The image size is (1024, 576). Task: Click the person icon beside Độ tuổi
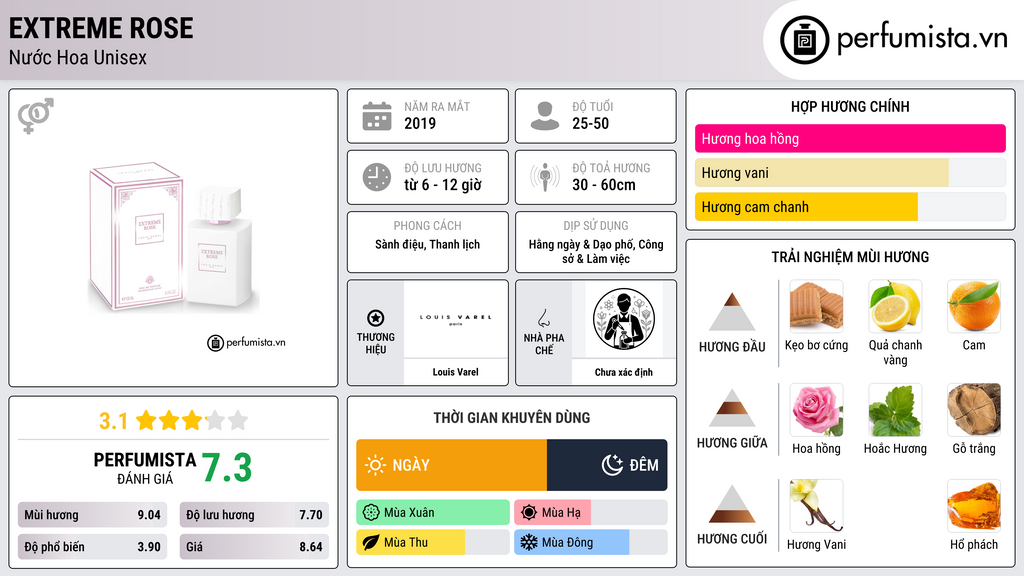[x=545, y=116]
